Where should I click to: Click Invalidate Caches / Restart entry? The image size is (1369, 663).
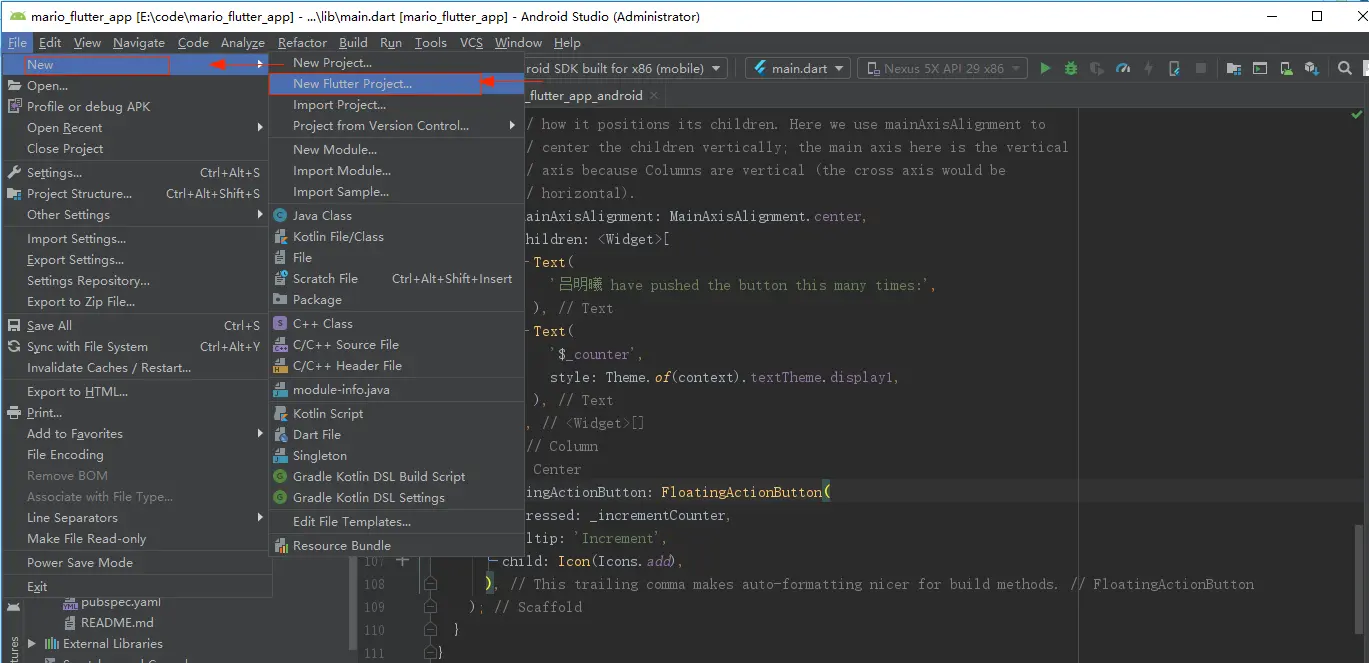pyautogui.click(x=109, y=367)
